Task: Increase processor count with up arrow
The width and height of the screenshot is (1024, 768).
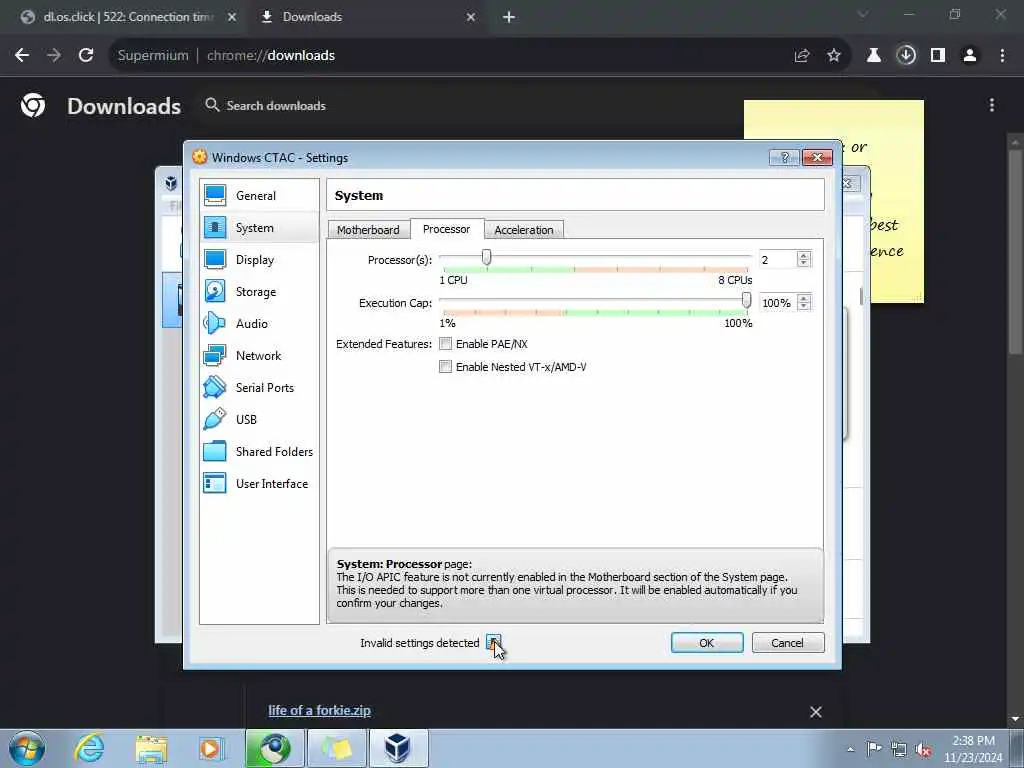Action: pyautogui.click(x=804, y=255)
